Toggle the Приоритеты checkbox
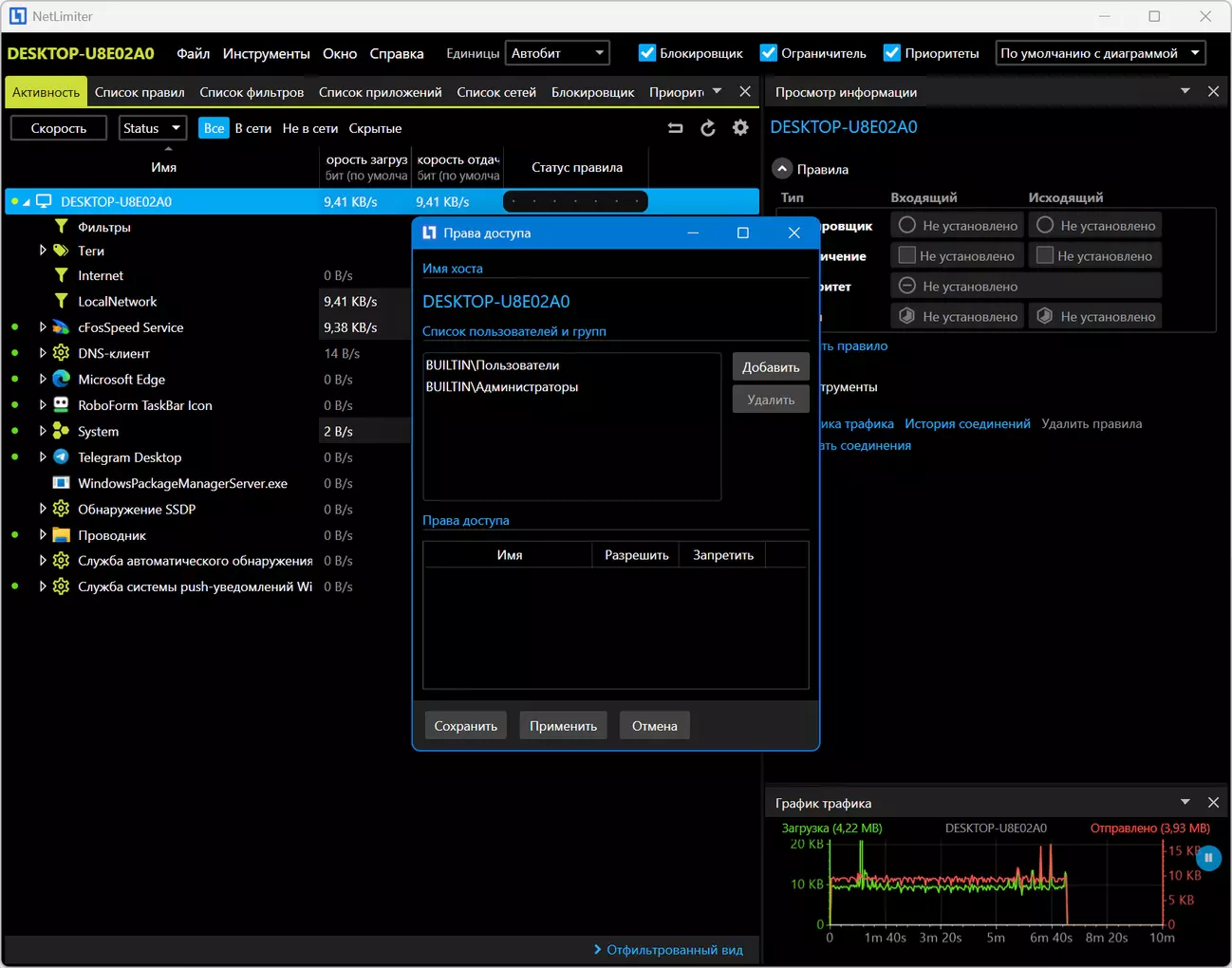Viewport: 1232px width, 968px height. pyautogui.click(x=892, y=53)
